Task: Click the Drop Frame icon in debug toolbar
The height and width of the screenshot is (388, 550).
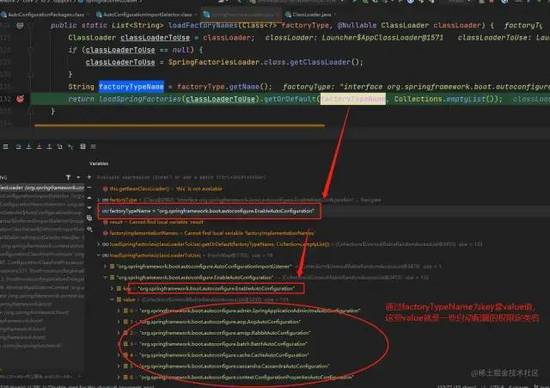Action: [60, 147]
